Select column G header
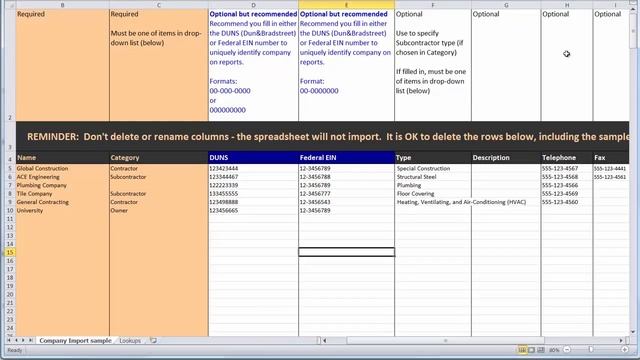Viewport: 640px width, 360px height. coord(506,5)
